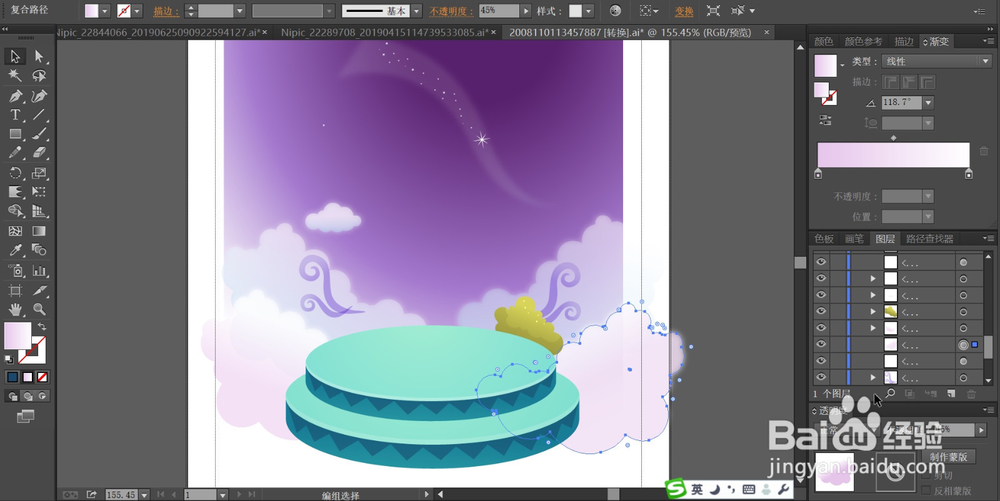Select the Rectangle tool

pyautogui.click(x=15, y=134)
